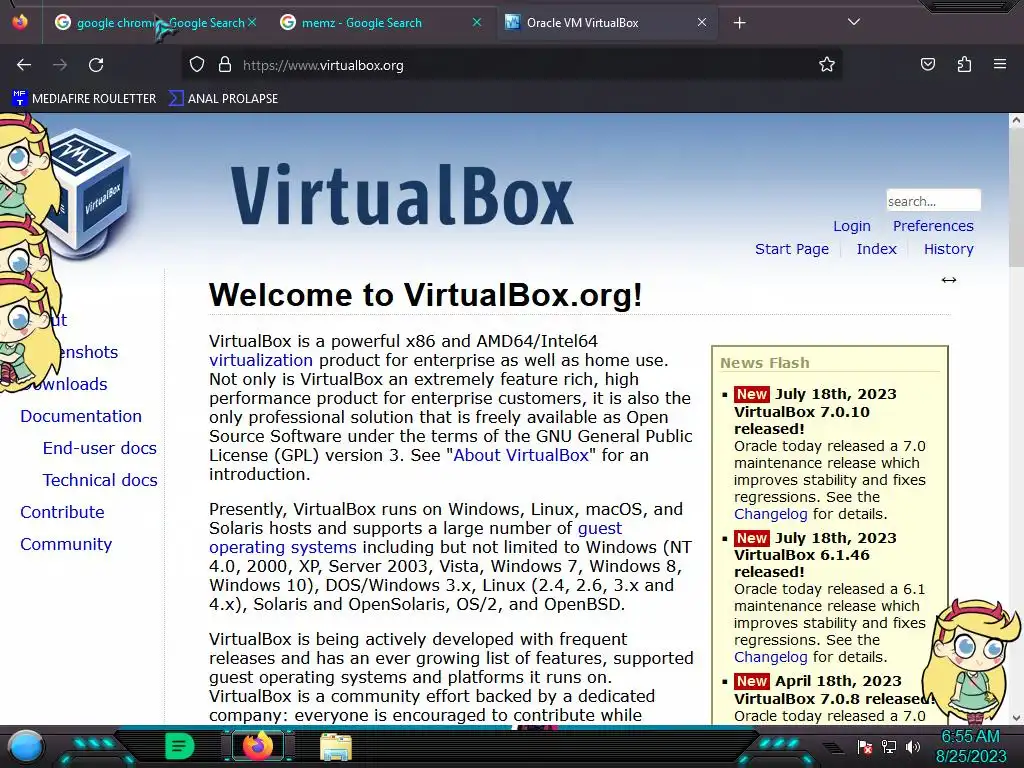1024x768 pixels.
Task: Open a new tab with plus button
Action: point(739,23)
